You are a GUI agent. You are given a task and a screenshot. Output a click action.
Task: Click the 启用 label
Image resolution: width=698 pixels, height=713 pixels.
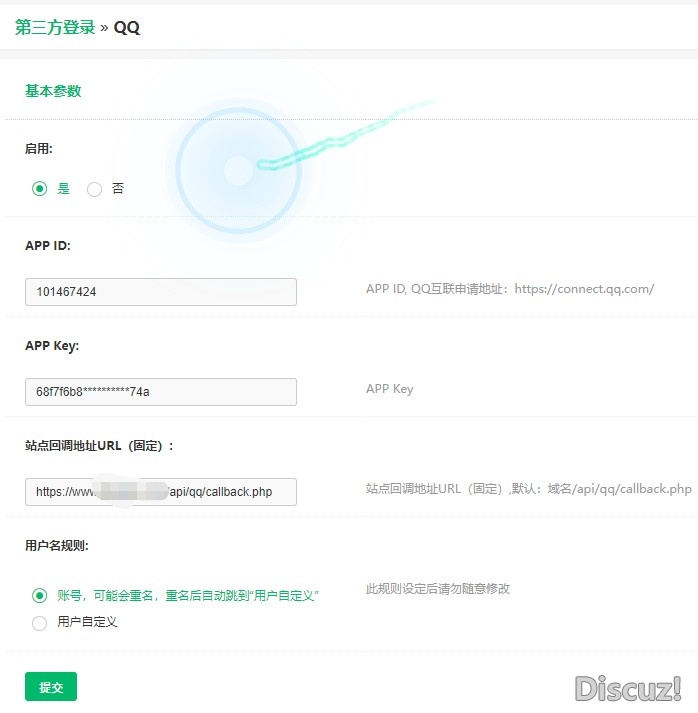click(39, 149)
